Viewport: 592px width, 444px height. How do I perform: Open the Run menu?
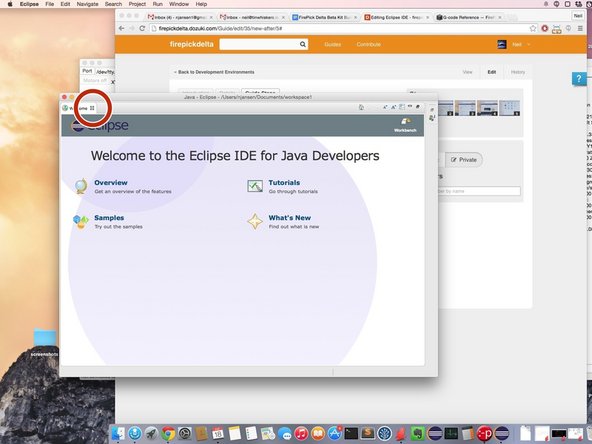tap(157, 4)
